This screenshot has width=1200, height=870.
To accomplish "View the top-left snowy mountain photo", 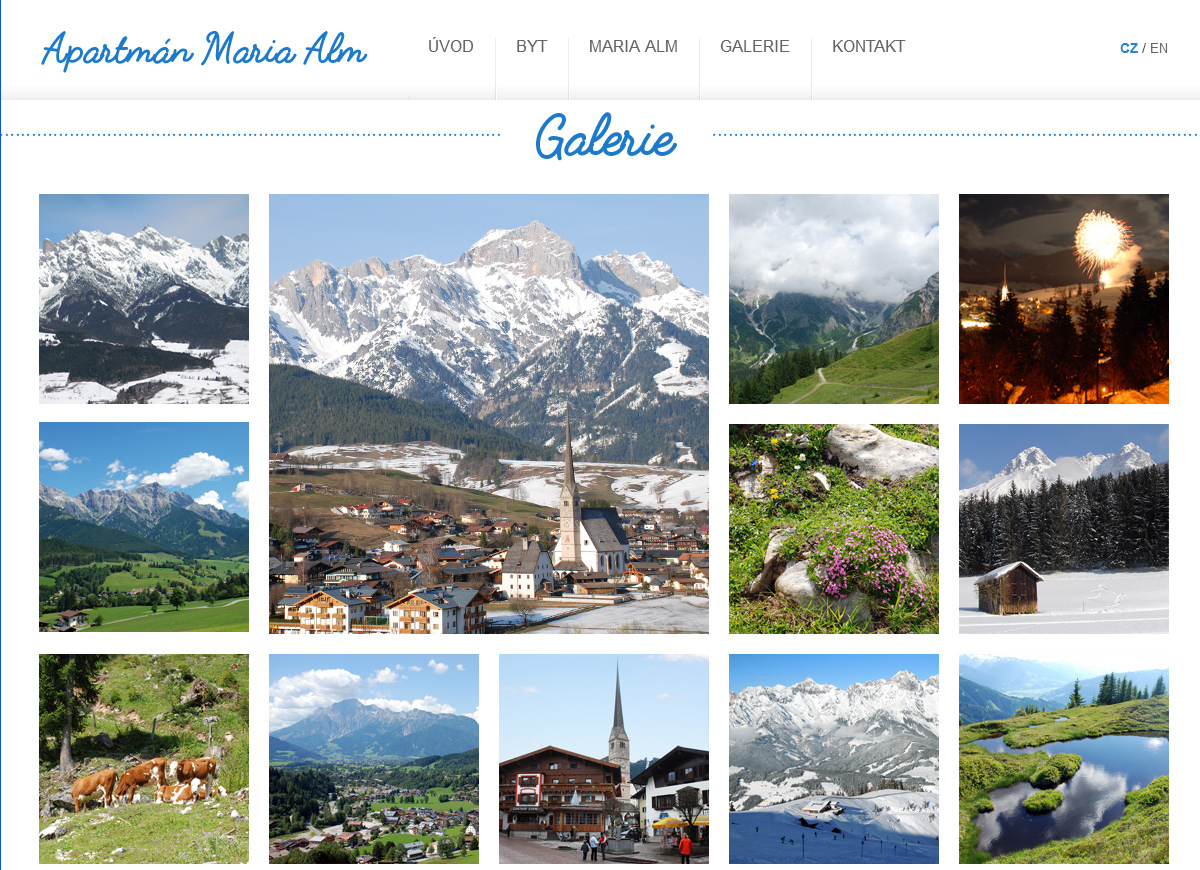I will click(x=144, y=299).
